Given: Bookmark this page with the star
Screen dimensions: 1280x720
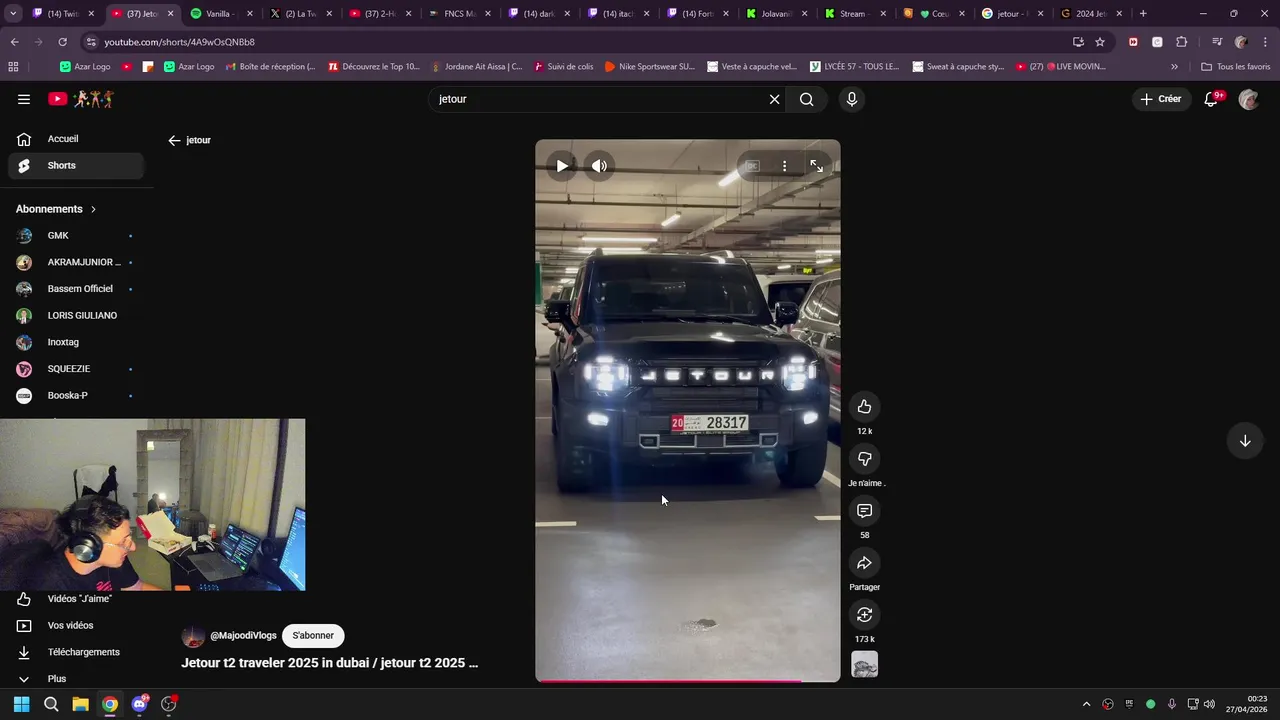Looking at the screenshot, I should click(1100, 42).
